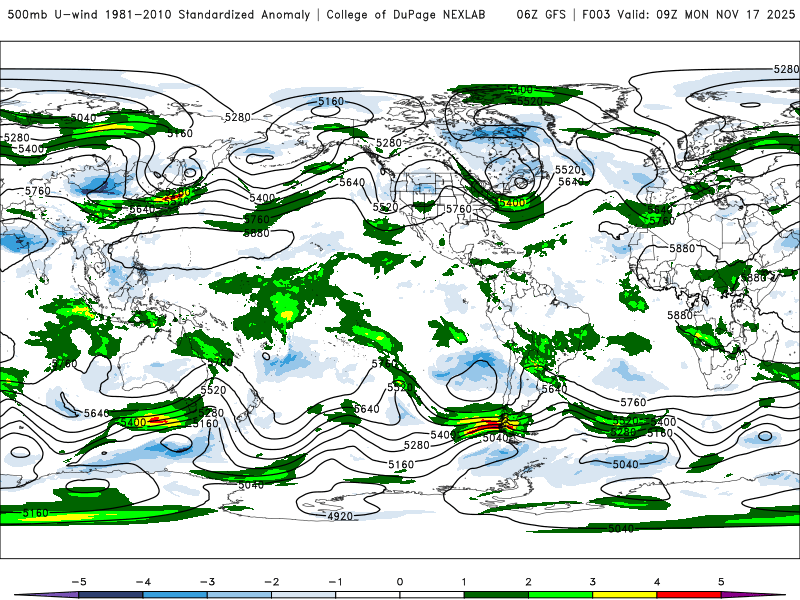Click the '0' color scale label
The height and width of the screenshot is (600, 800).
pyautogui.click(x=400, y=582)
